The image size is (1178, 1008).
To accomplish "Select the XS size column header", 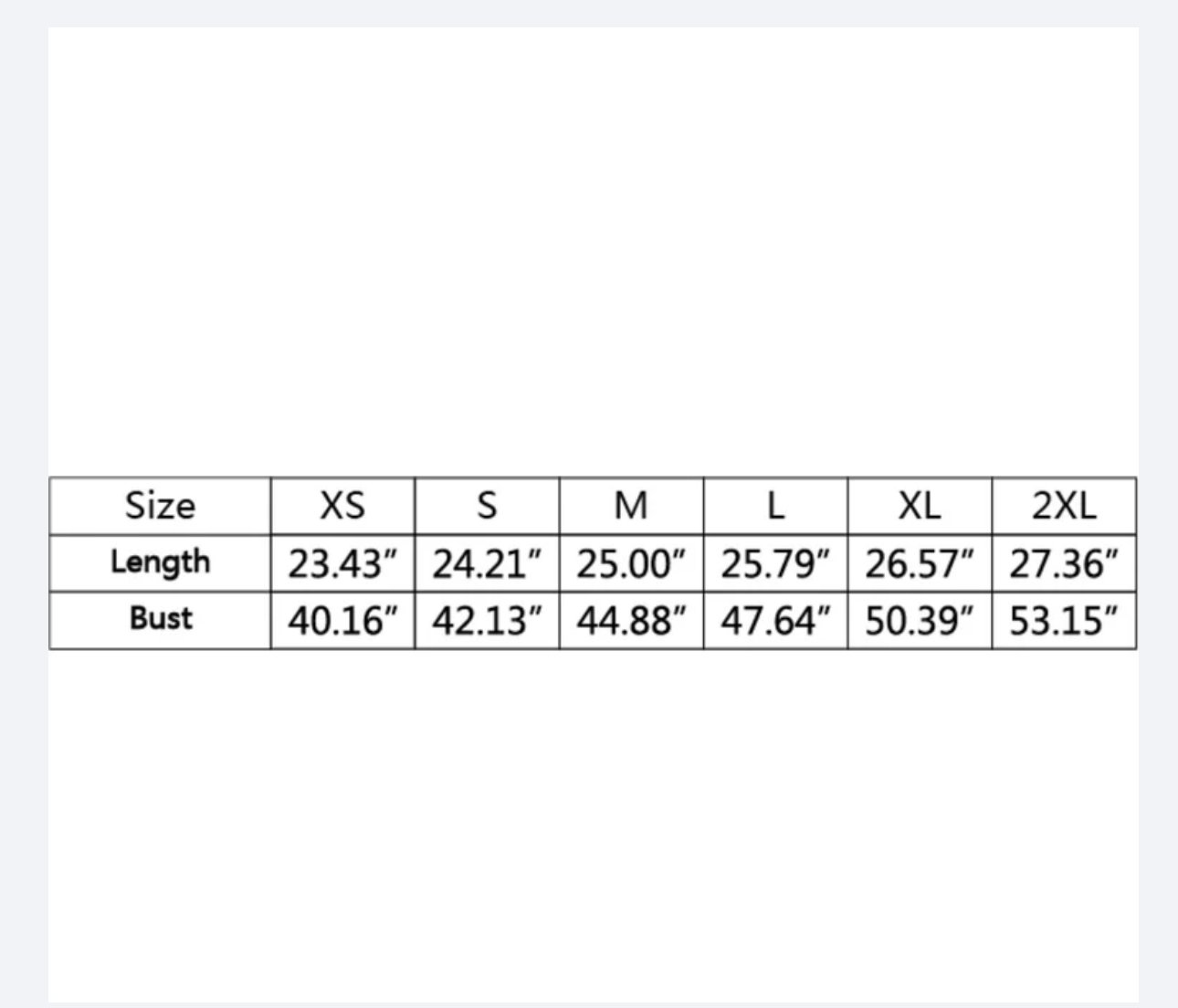I will (342, 506).
